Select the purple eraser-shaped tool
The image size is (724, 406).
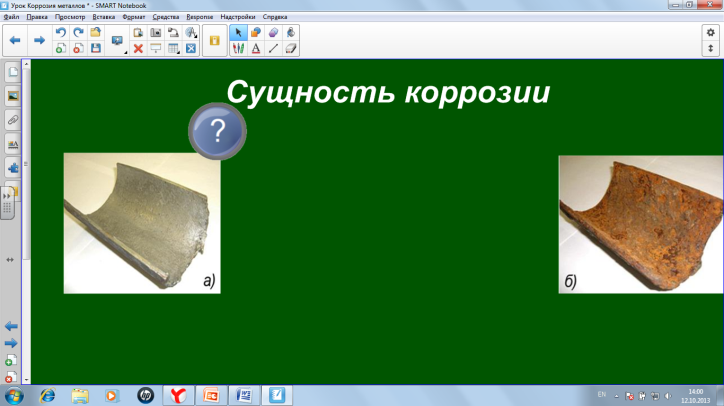coord(273,32)
